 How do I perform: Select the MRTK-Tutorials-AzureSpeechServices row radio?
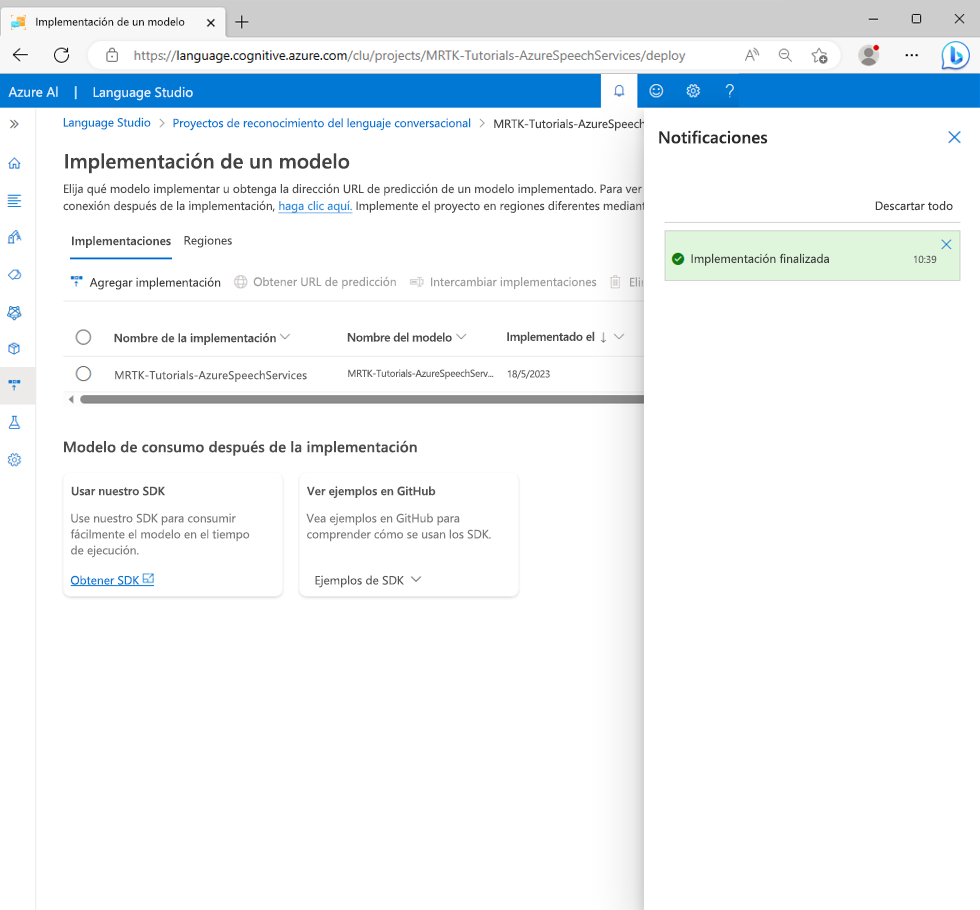click(83, 374)
